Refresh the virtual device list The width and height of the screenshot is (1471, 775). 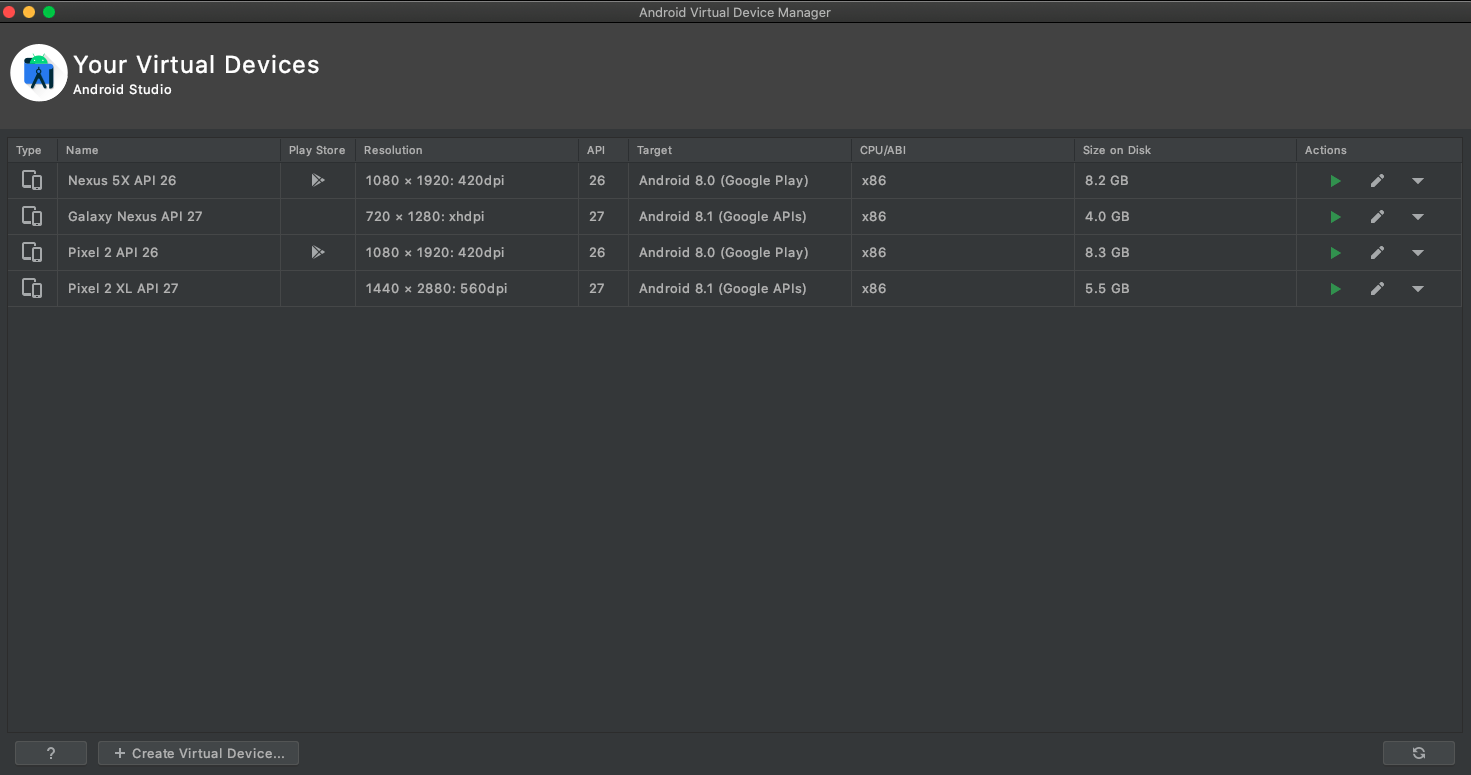[x=1418, y=753]
